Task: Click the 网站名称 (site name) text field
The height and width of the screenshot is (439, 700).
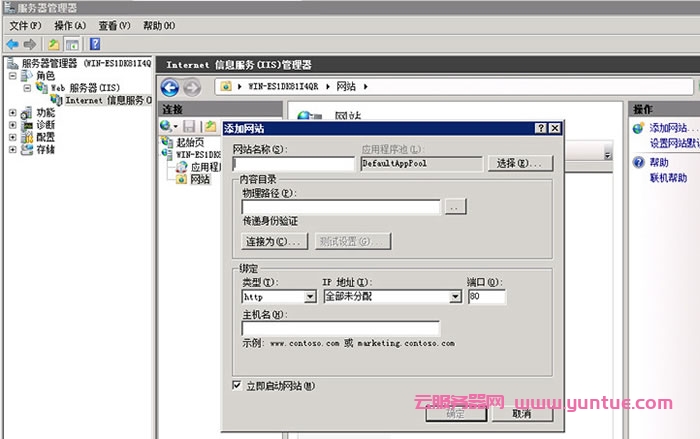Action: [x=292, y=163]
